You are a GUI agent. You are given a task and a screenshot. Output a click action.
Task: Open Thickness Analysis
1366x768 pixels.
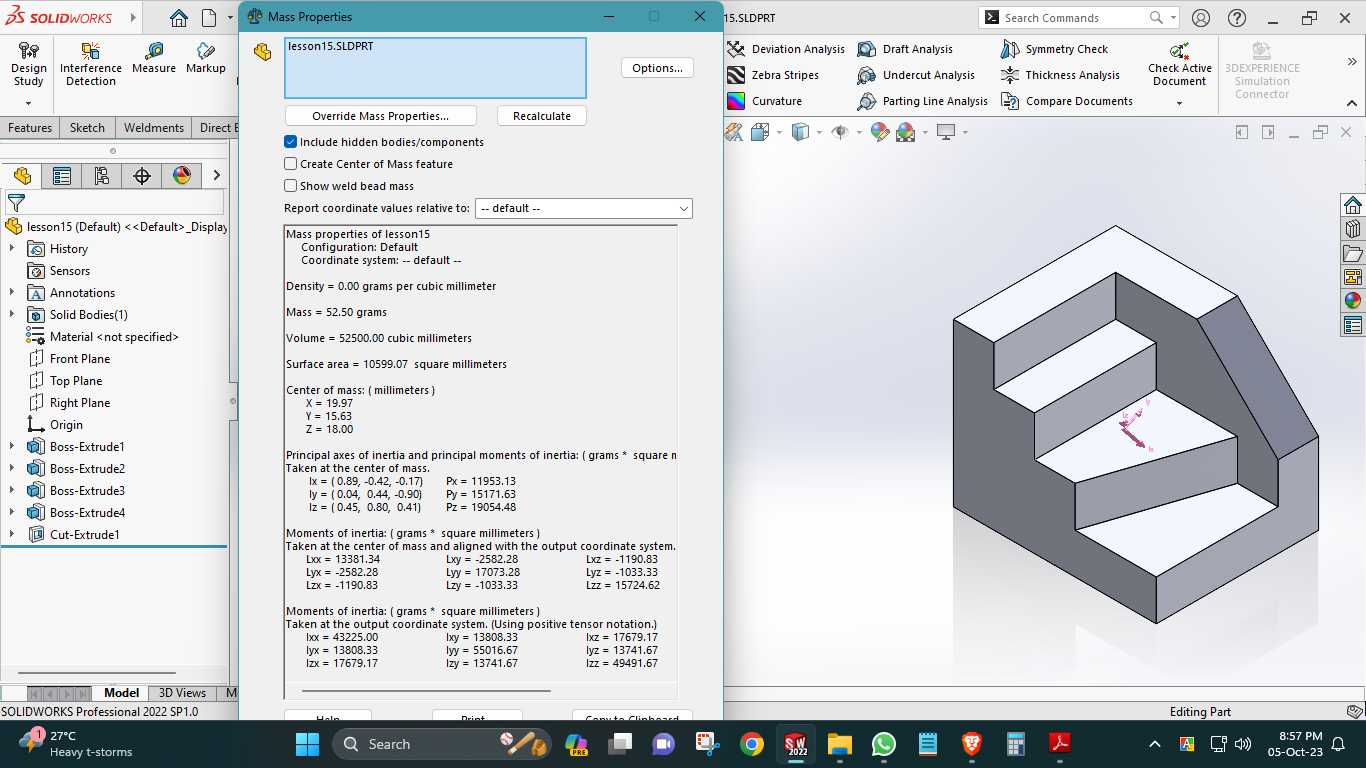coord(1060,75)
